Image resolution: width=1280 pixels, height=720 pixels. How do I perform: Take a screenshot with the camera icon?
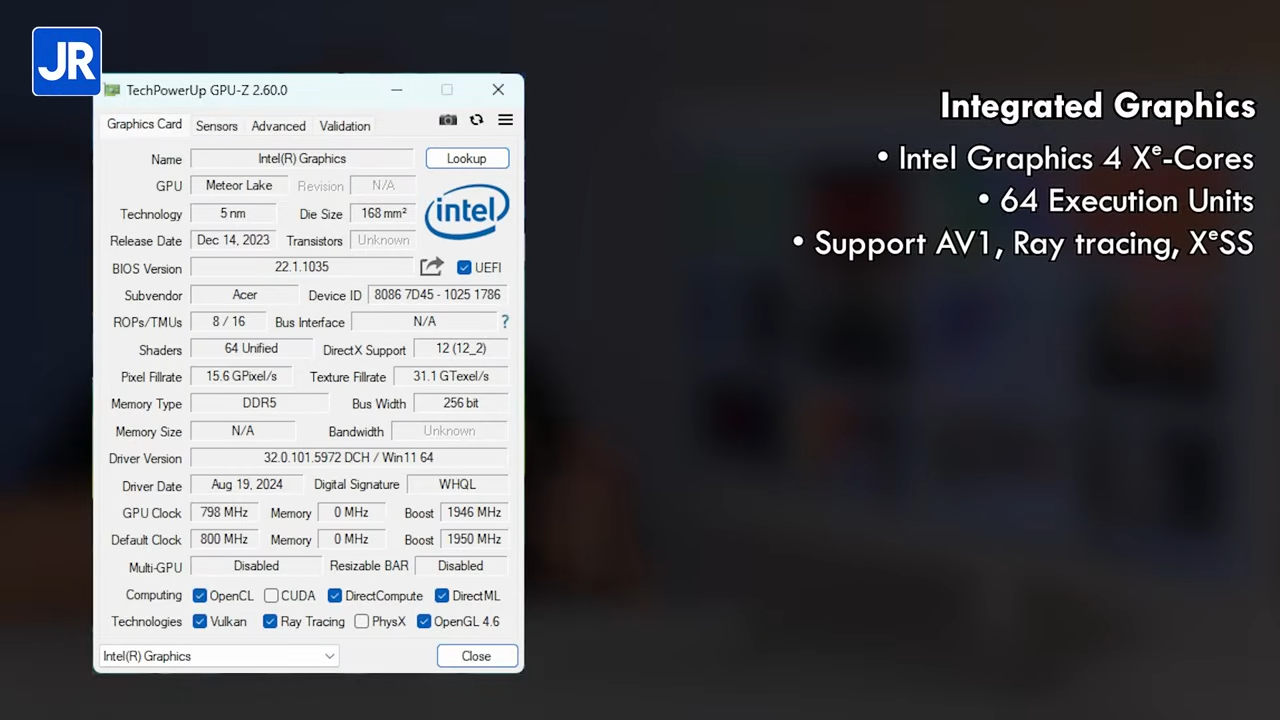click(x=448, y=120)
